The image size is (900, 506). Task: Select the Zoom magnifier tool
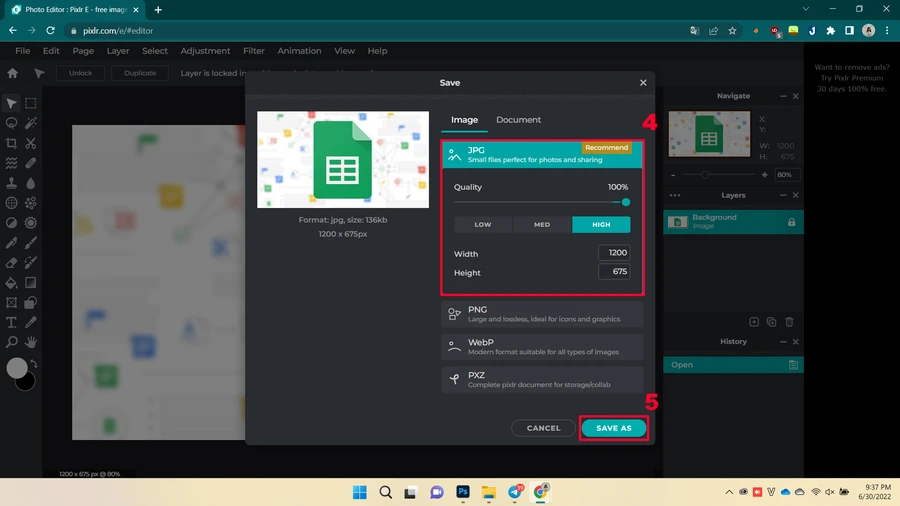11,342
